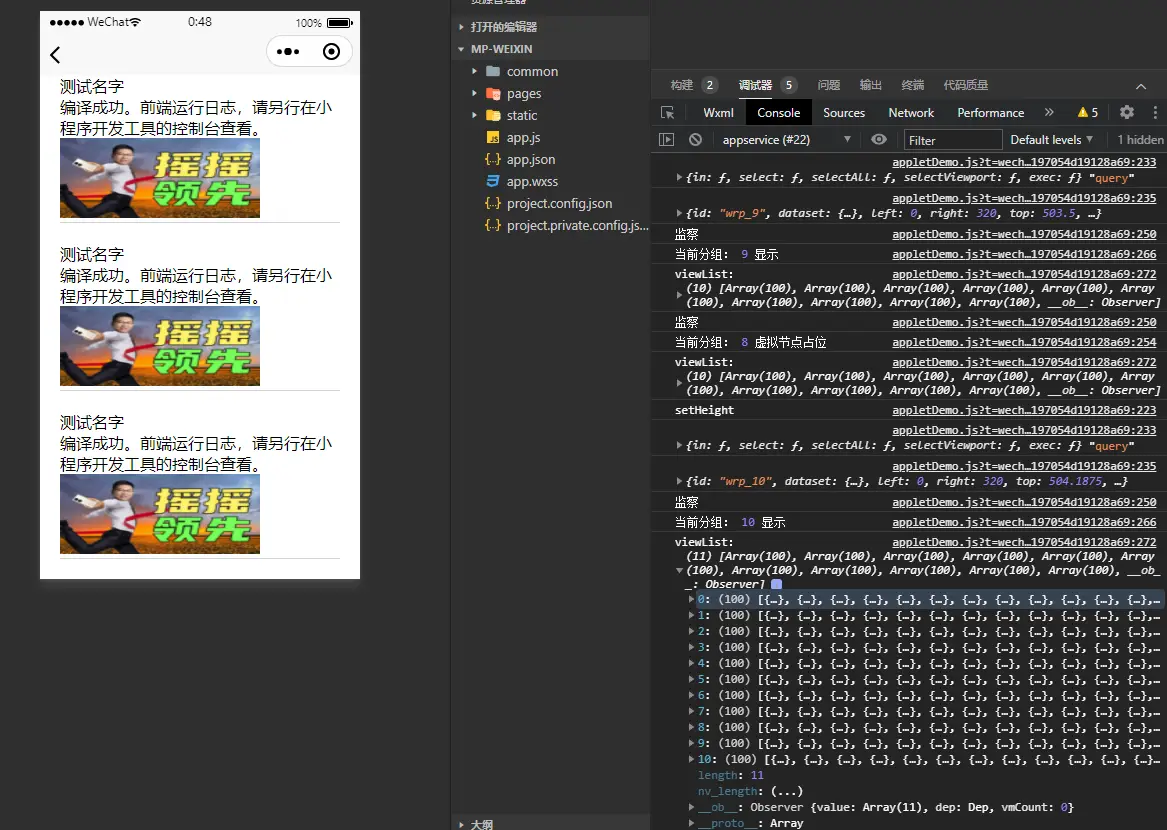
Task: Open source link for setHeight log
Action: 1024,410
